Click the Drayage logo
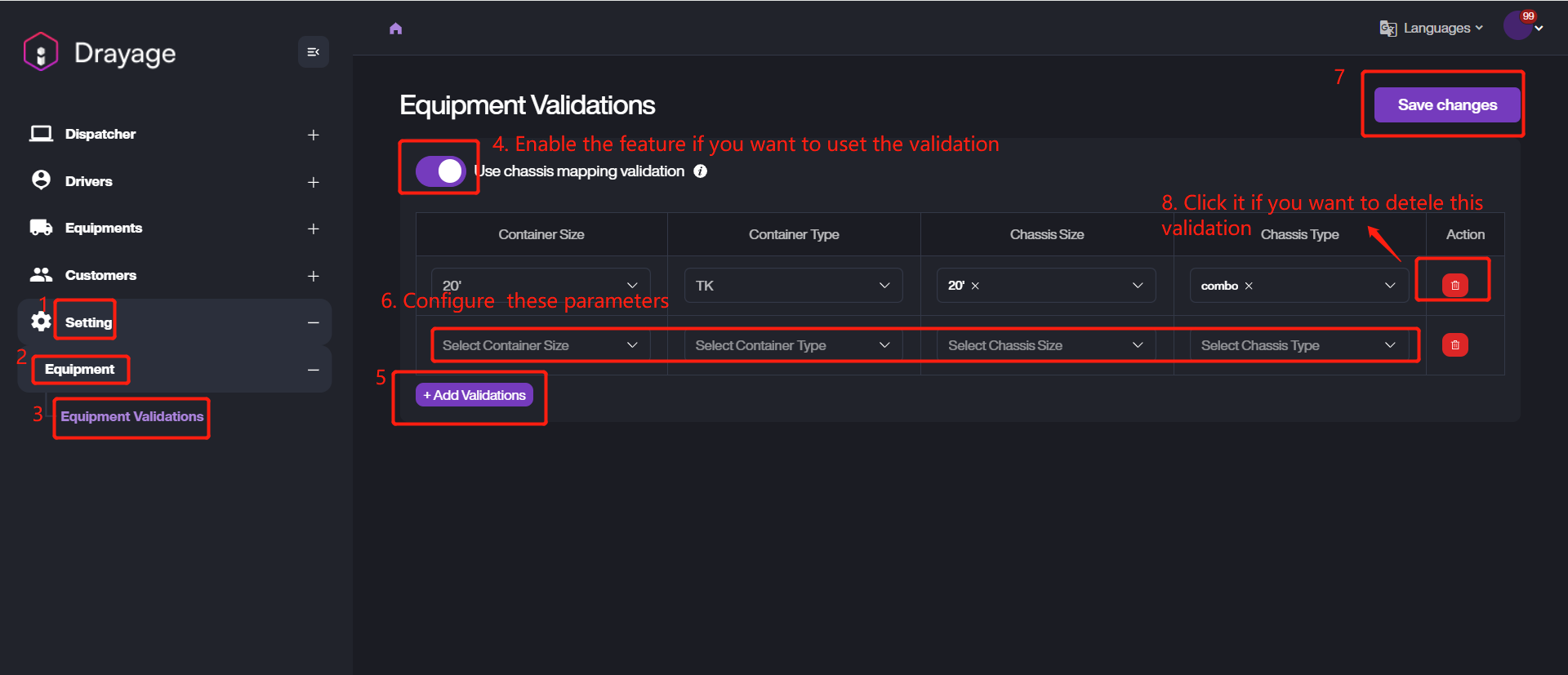 point(41,52)
